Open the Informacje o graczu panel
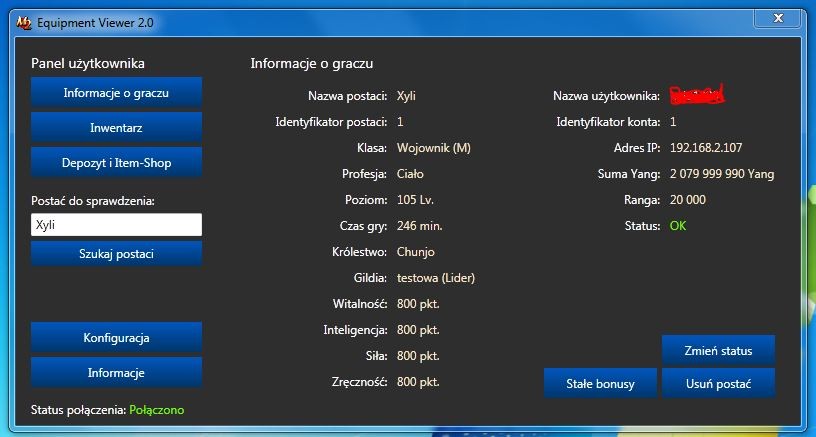This screenshot has width=816, height=437. 116,93
